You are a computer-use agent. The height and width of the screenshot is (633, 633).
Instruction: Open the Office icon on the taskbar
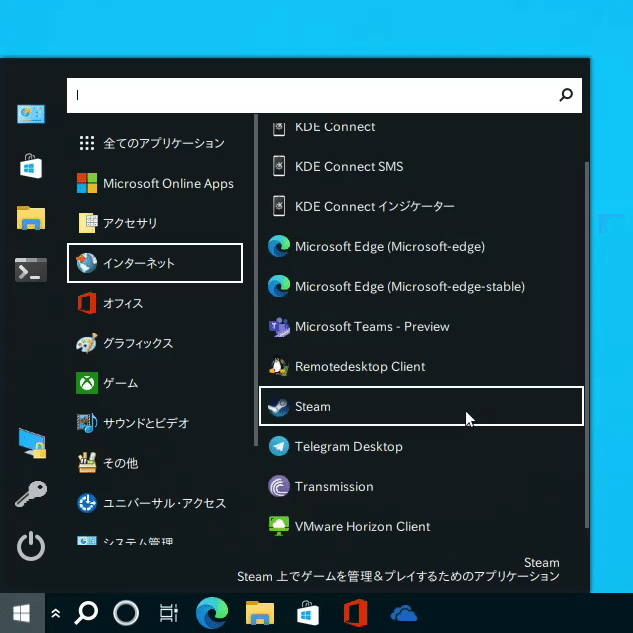pos(356,613)
